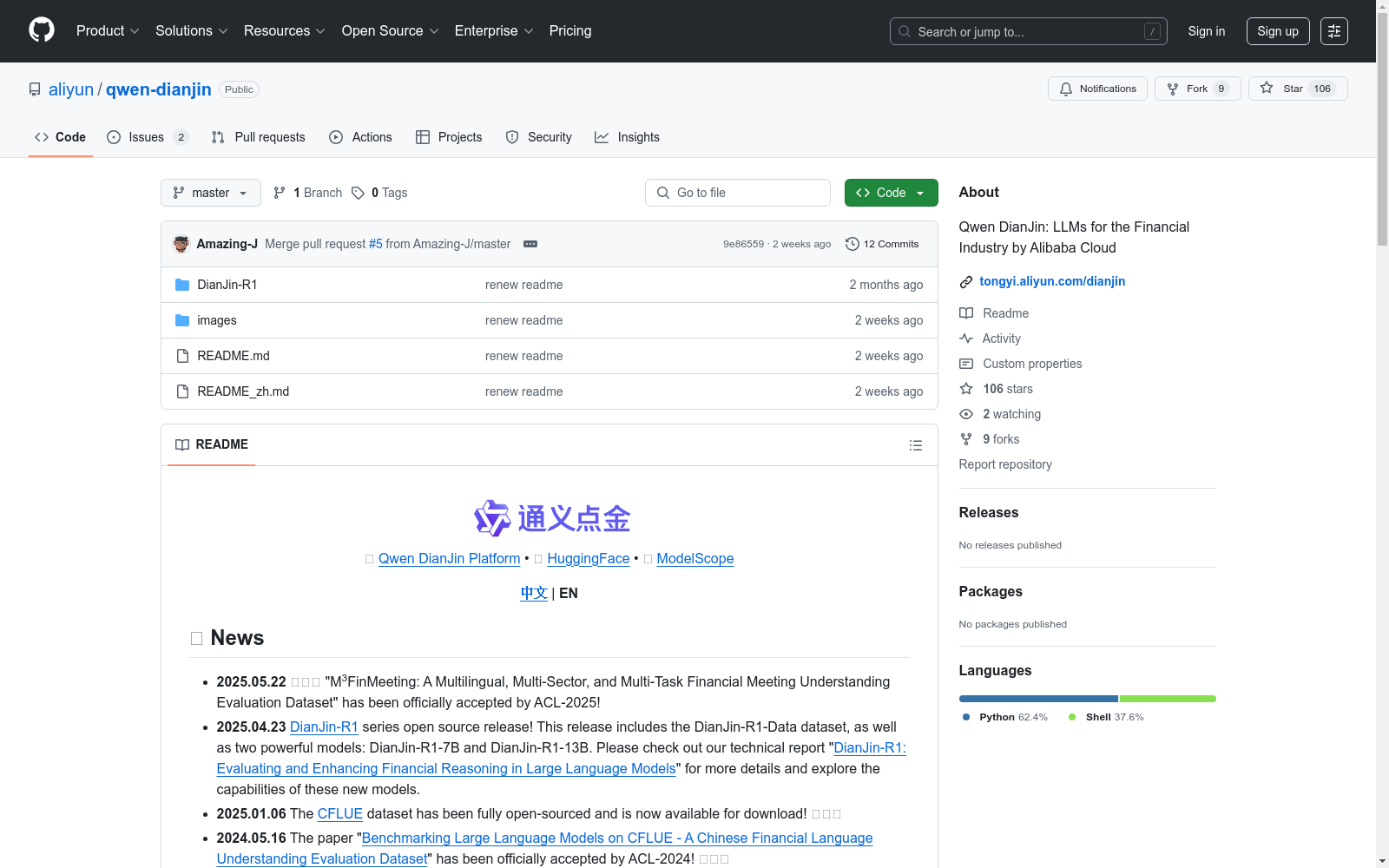Click the Shell language bar segment
Viewport: 1389px width, 868px height.
pos(1168,699)
